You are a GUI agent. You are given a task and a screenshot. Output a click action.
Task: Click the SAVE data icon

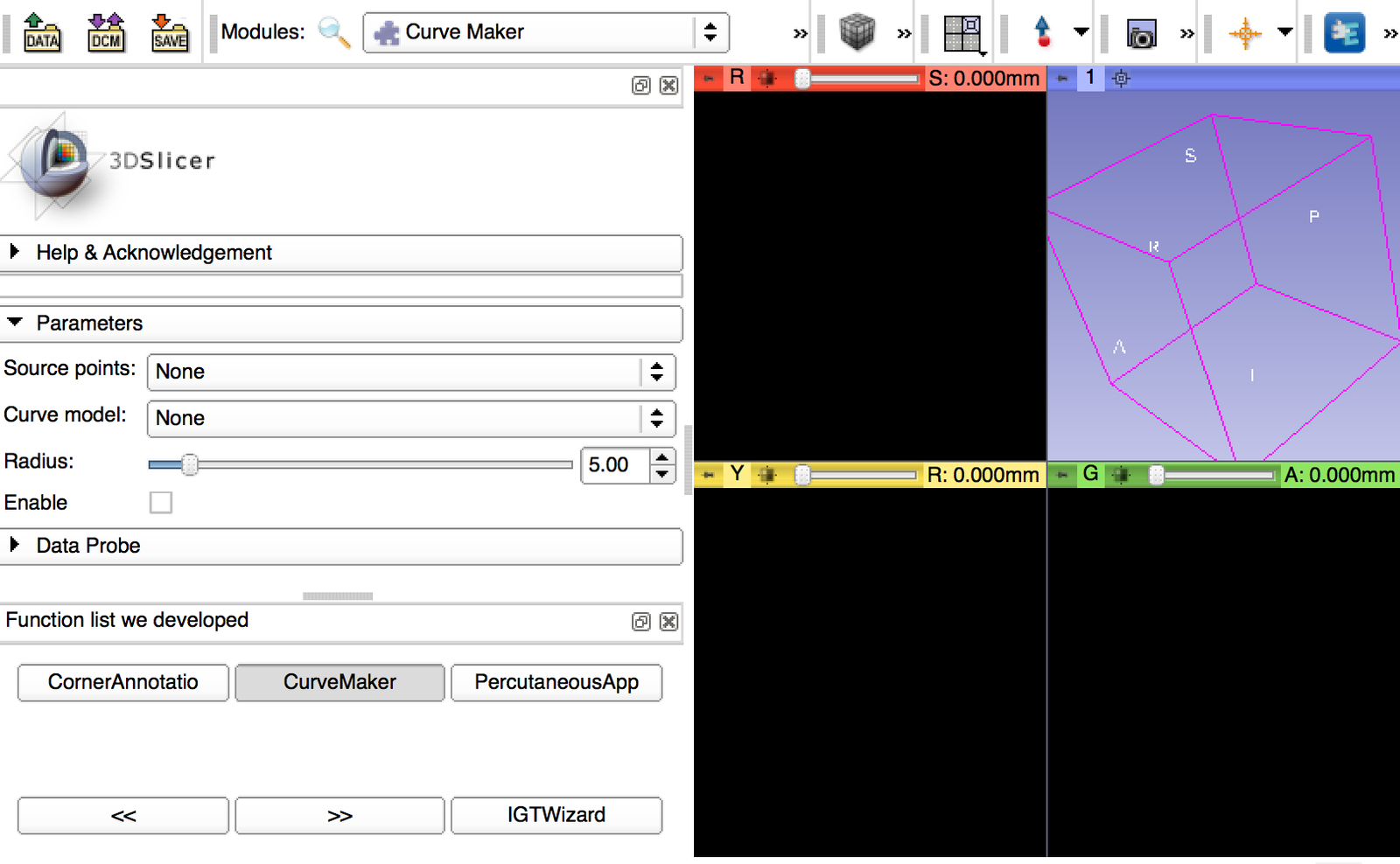[x=169, y=31]
